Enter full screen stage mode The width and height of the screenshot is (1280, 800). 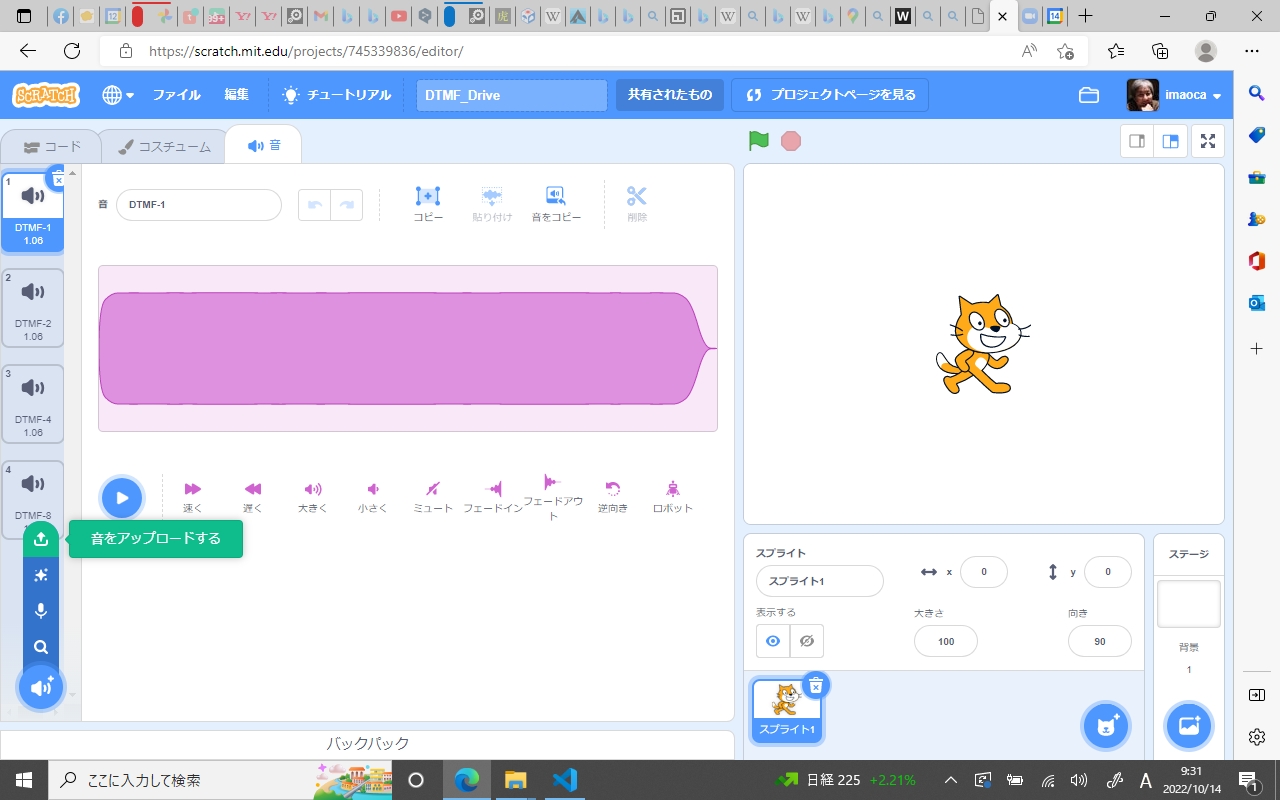point(1208,141)
